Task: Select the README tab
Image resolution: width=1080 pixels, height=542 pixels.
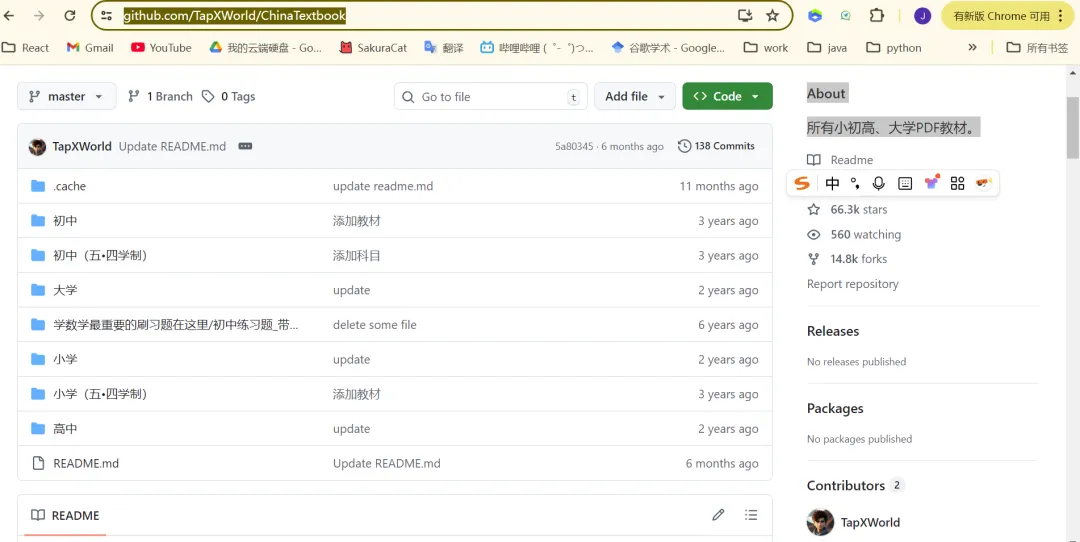Action: point(65,515)
